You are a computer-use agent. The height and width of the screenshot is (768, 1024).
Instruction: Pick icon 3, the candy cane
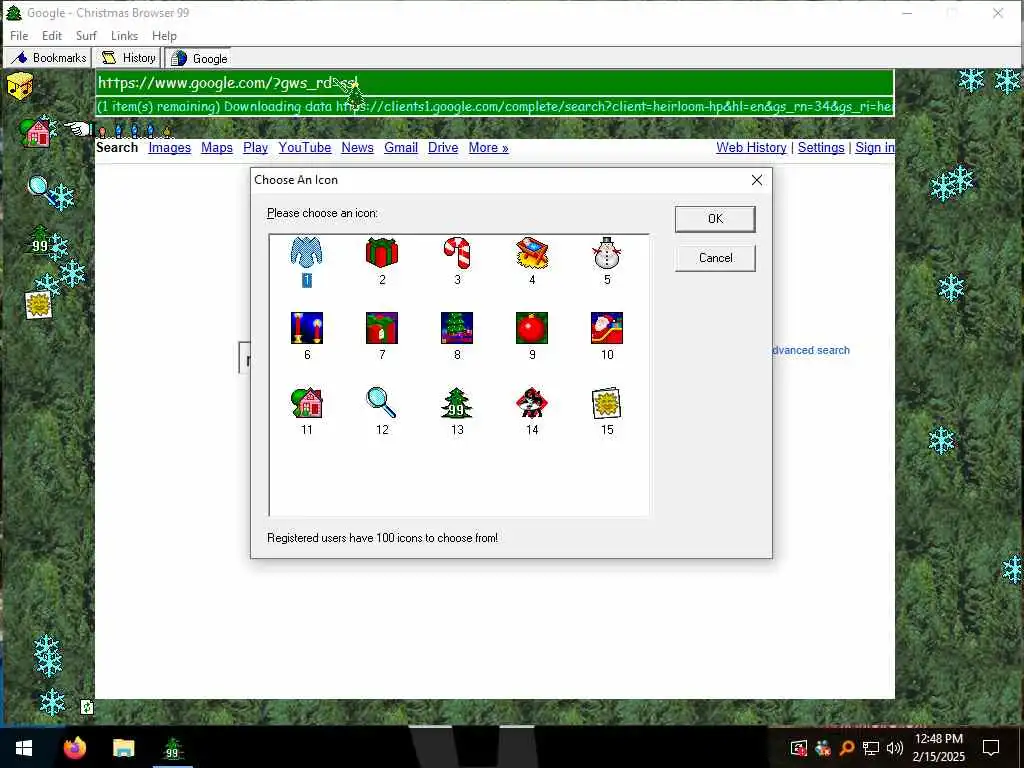[x=457, y=253]
